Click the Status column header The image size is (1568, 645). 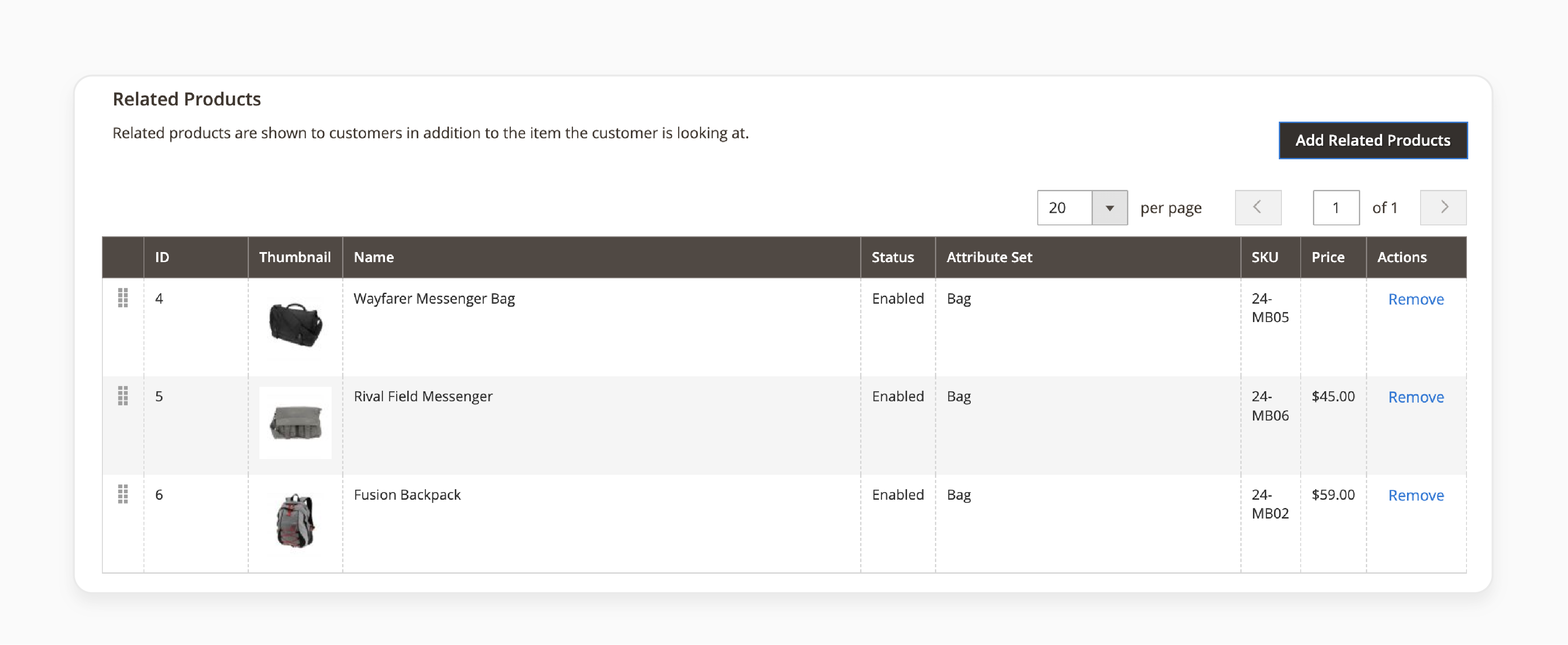898,258
